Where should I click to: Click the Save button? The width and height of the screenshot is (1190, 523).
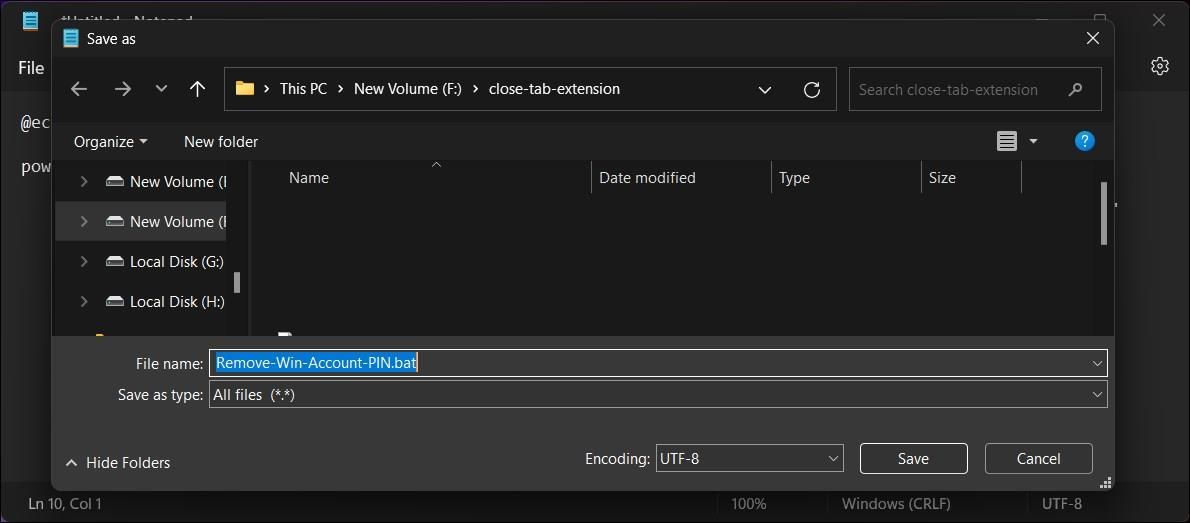pyautogui.click(x=913, y=458)
